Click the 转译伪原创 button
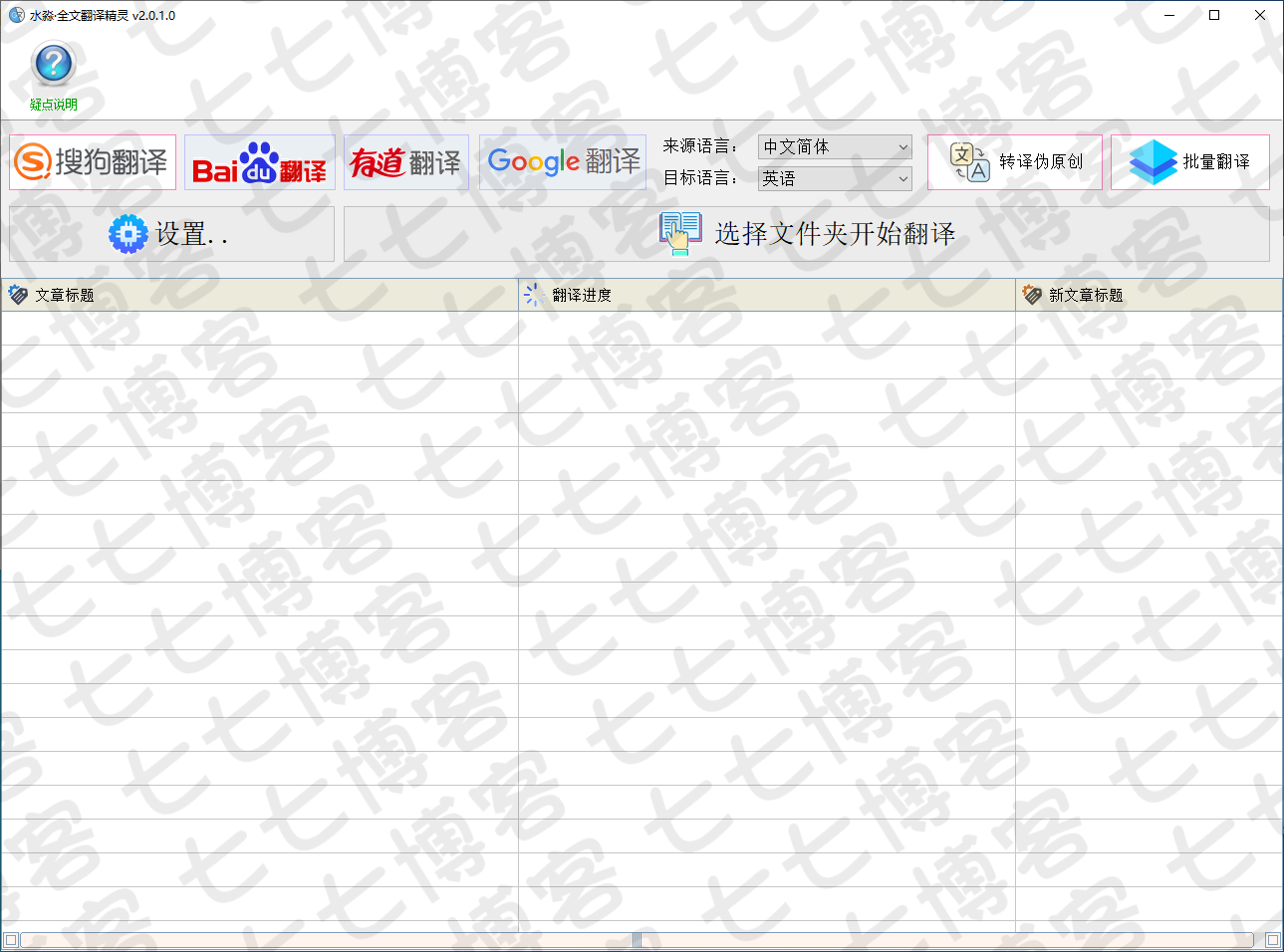The height and width of the screenshot is (952, 1284). click(x=1015, y=162)
